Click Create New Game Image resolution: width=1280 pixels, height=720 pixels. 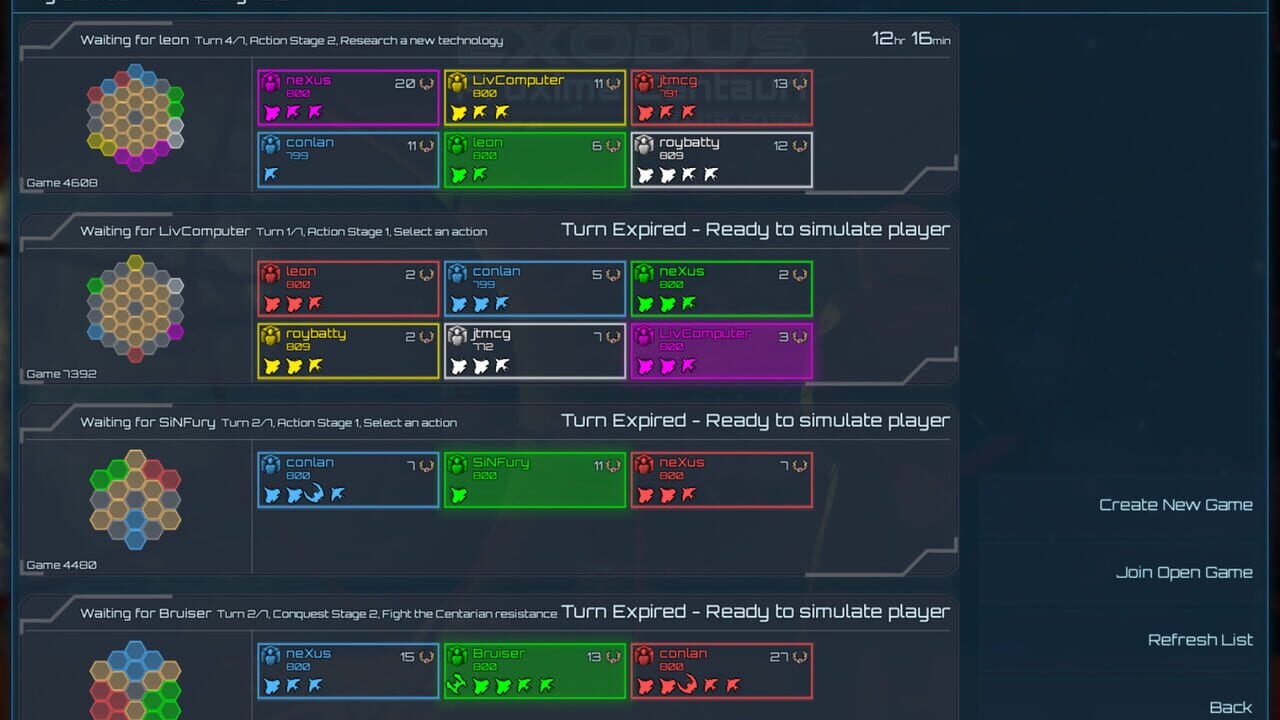tap(1176, 505)
